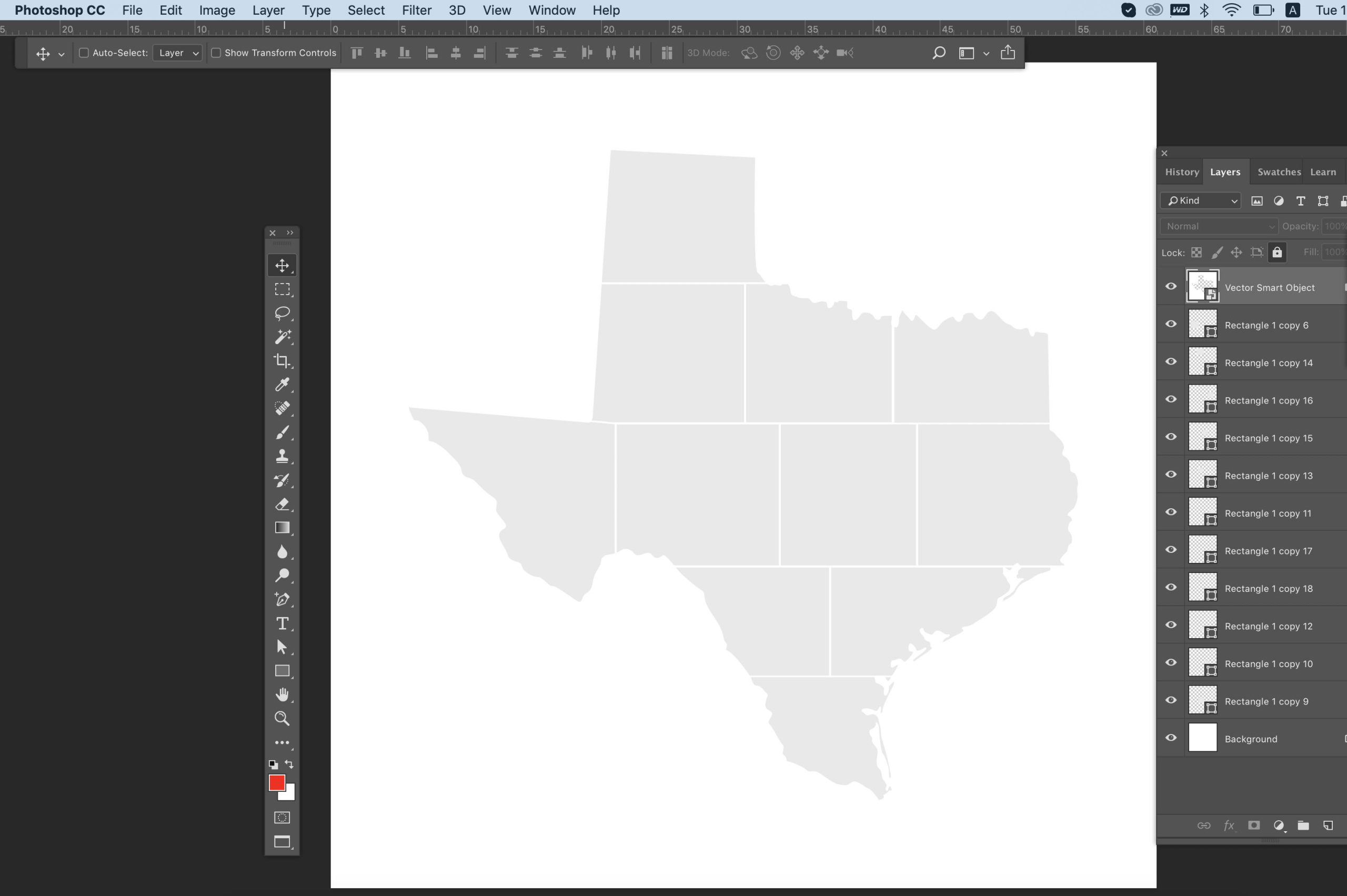Image resolution: width=1347 pixels, height=896 pixels.
Task: Open Edit Toolbar three-dots menu
Action: click(282, 743)
